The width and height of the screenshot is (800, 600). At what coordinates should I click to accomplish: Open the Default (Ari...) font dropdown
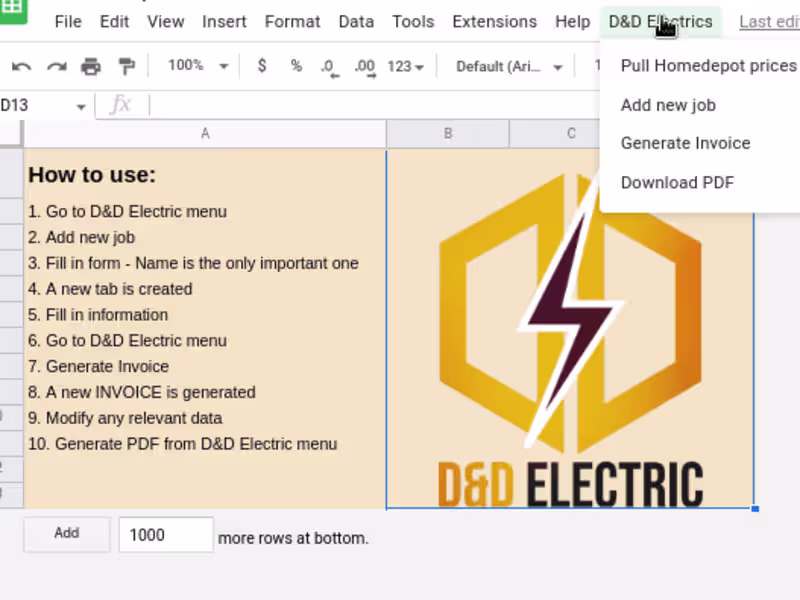pyautogui.click(x=509, y=67)
